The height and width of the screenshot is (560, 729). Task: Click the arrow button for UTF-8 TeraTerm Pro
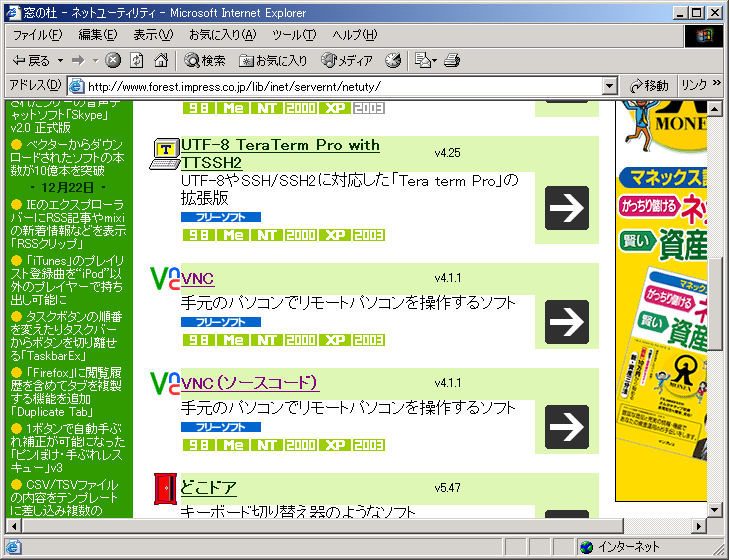567,208
